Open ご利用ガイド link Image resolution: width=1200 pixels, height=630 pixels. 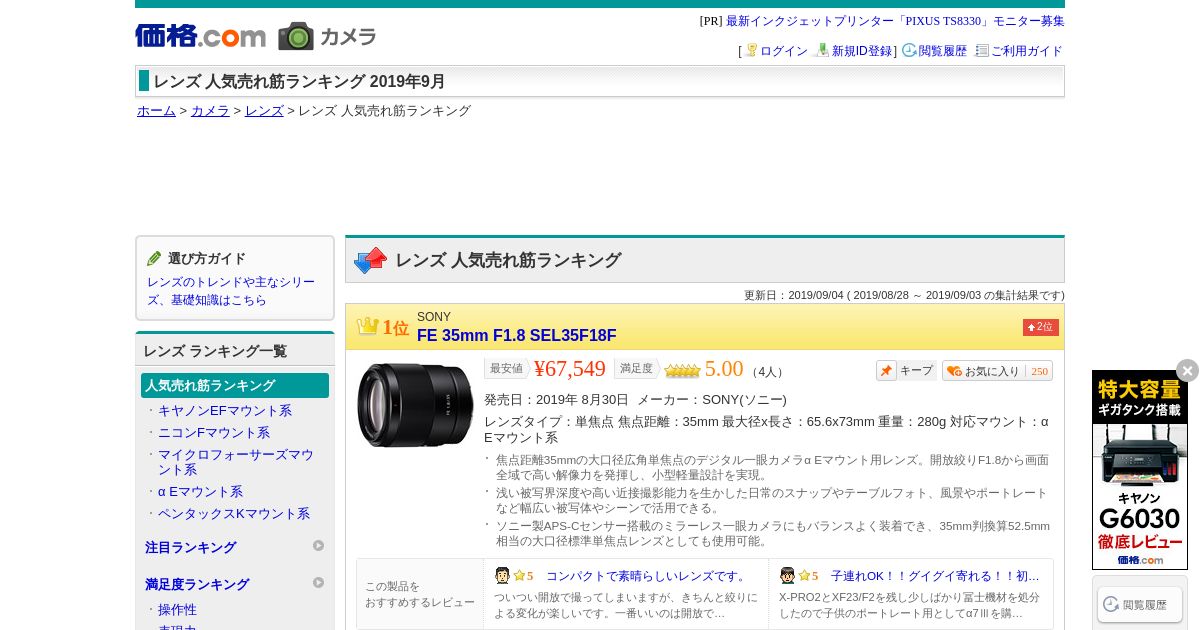(x=1026, y=51)
